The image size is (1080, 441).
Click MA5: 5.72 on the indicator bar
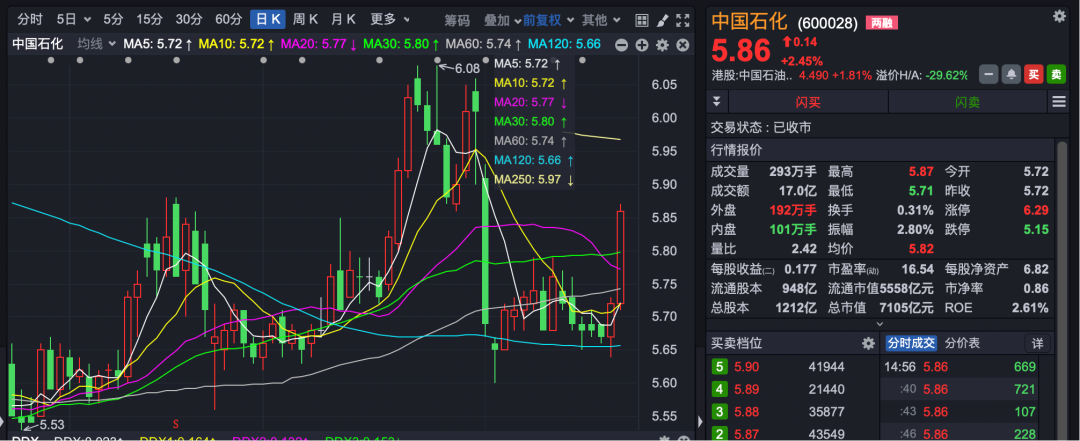pyautogui.click(x=157, y=45)
